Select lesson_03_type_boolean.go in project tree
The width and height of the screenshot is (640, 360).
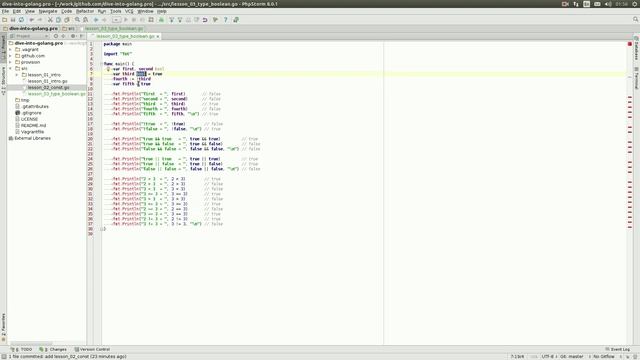(x=56, y=94)
